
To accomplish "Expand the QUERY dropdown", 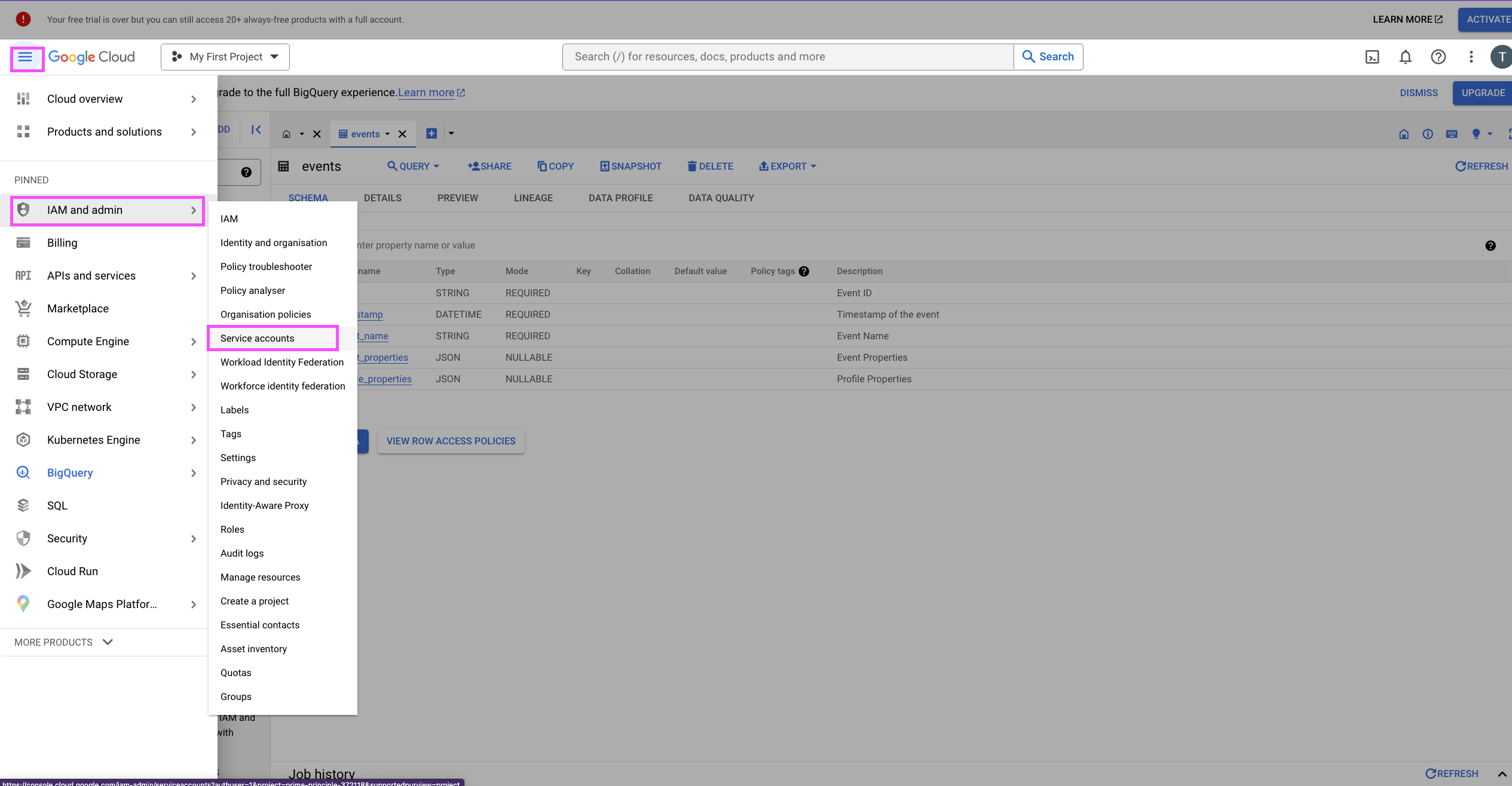I will coord(414,167).
